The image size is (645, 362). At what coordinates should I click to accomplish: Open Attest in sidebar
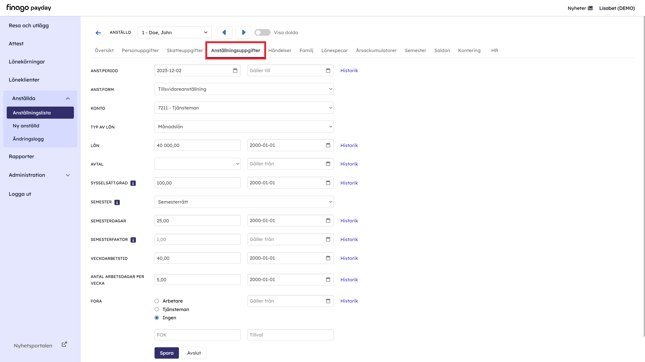click(x=16, y=44)
